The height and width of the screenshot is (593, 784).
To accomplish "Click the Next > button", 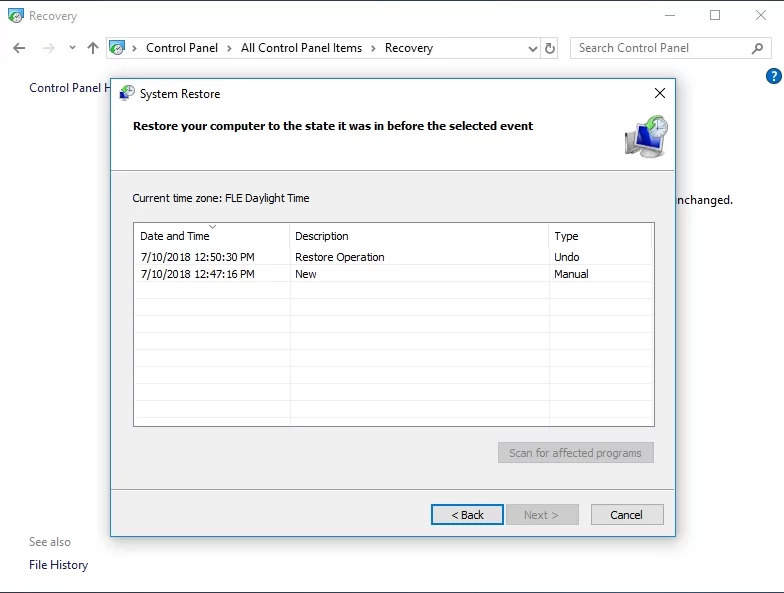I will tap(542, 514).
